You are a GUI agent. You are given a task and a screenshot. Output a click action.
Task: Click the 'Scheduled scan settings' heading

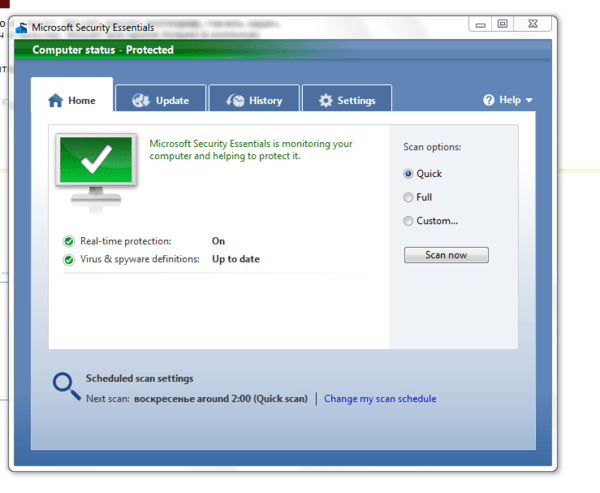click(x=139, y=379)
